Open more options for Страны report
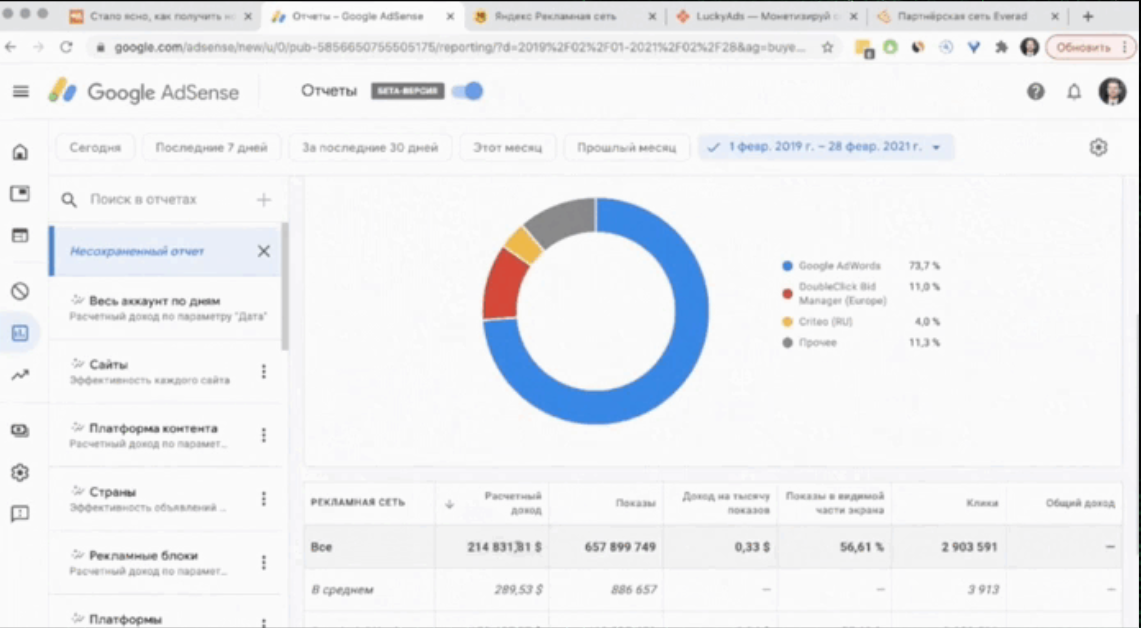Image resolution: width=1141 pixels, height=628 pixels. tap(263, 498)
